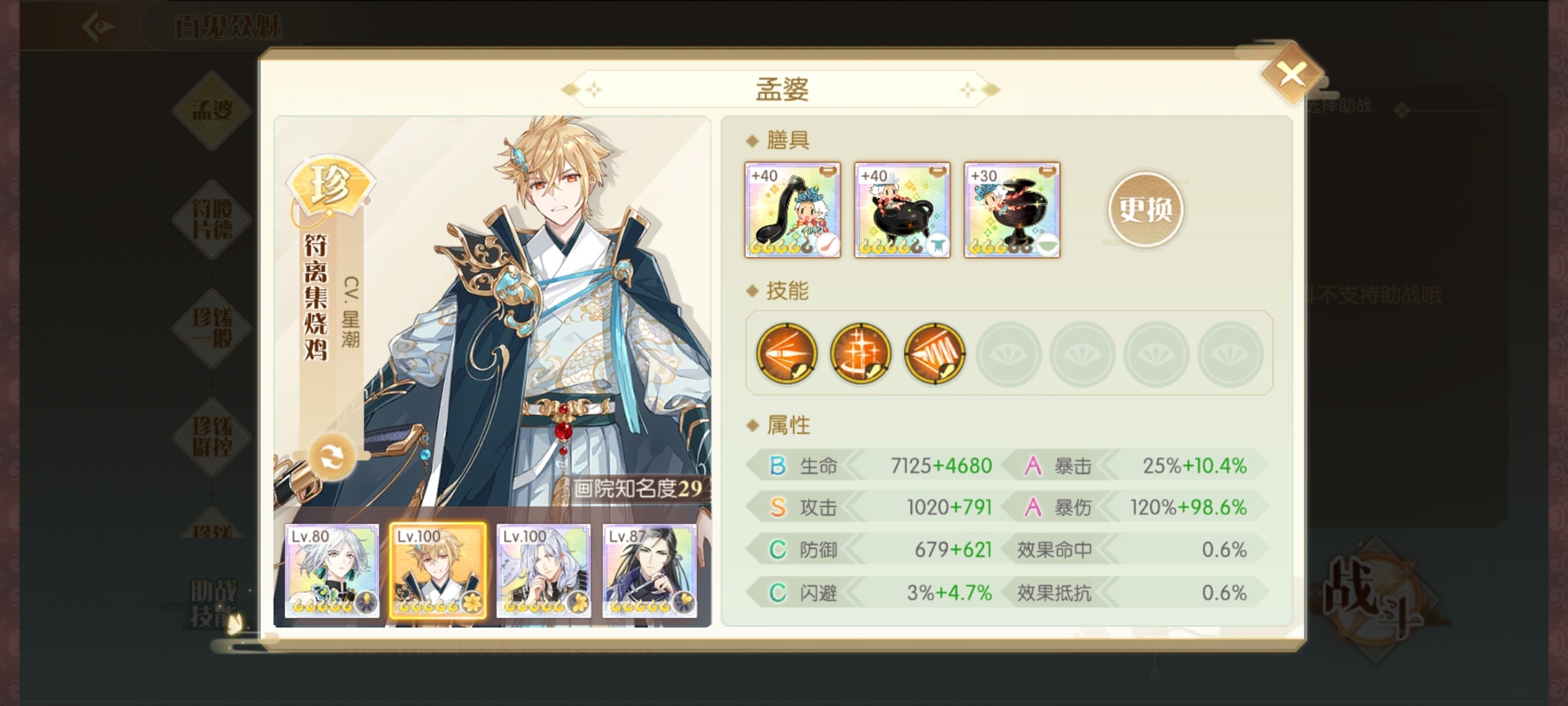This screenshot has width=1568, height=706.
Task: Tap the 珍 rarity fan badge
Action: tap(331, 186)
